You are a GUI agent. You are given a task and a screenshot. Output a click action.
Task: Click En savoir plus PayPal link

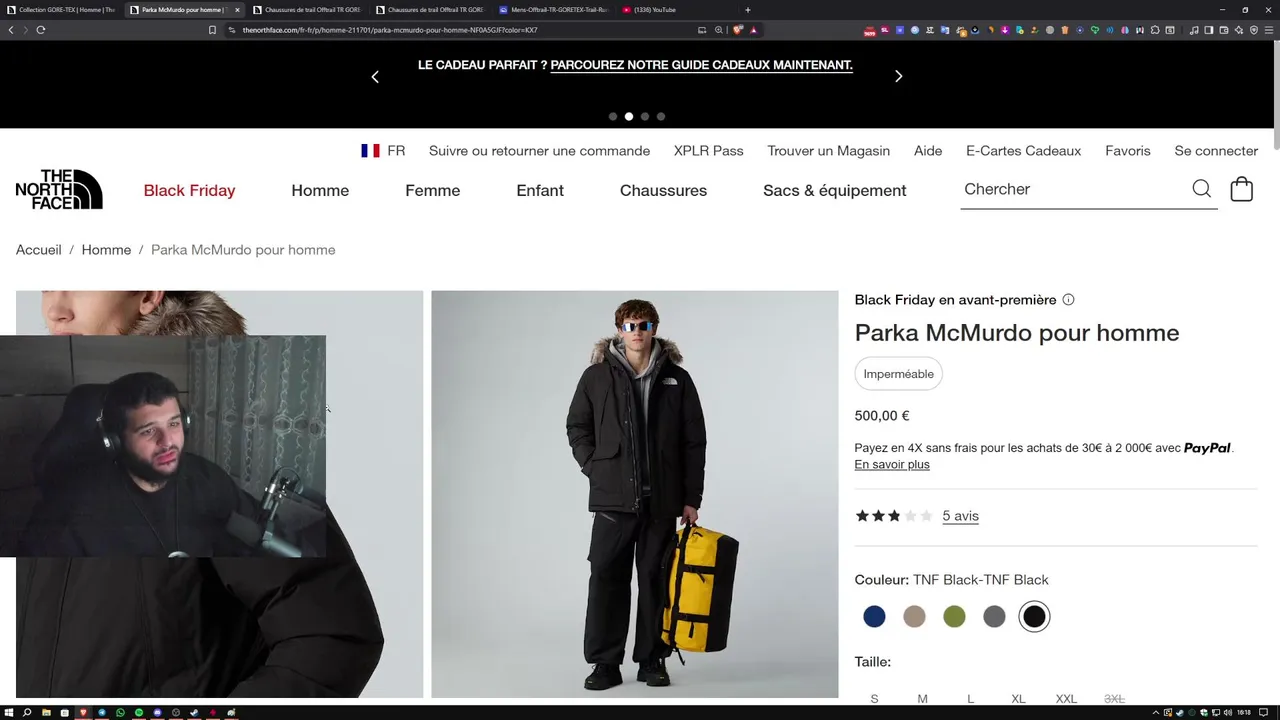(x=892, y=464)
